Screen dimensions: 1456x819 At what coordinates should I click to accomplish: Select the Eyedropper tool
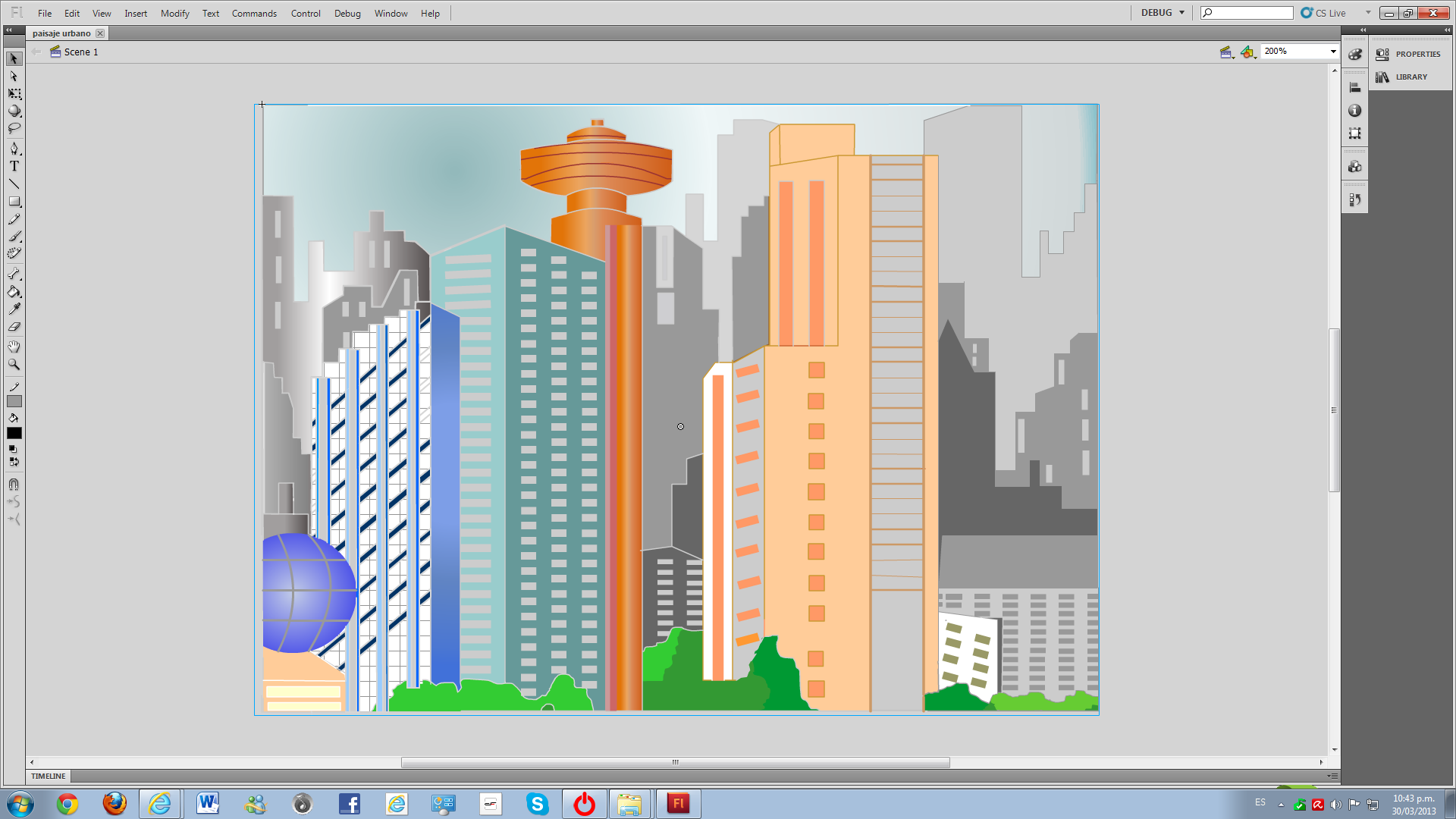[x=14, y=309]
